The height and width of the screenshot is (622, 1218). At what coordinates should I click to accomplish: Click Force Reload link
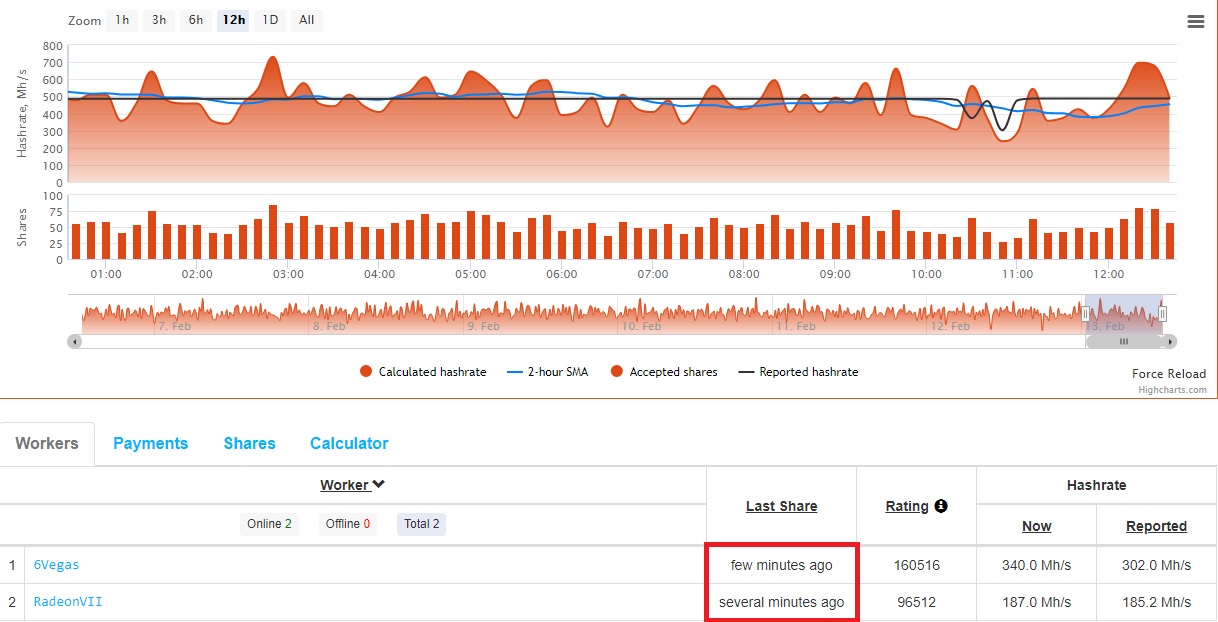(x=1169, y=374)
